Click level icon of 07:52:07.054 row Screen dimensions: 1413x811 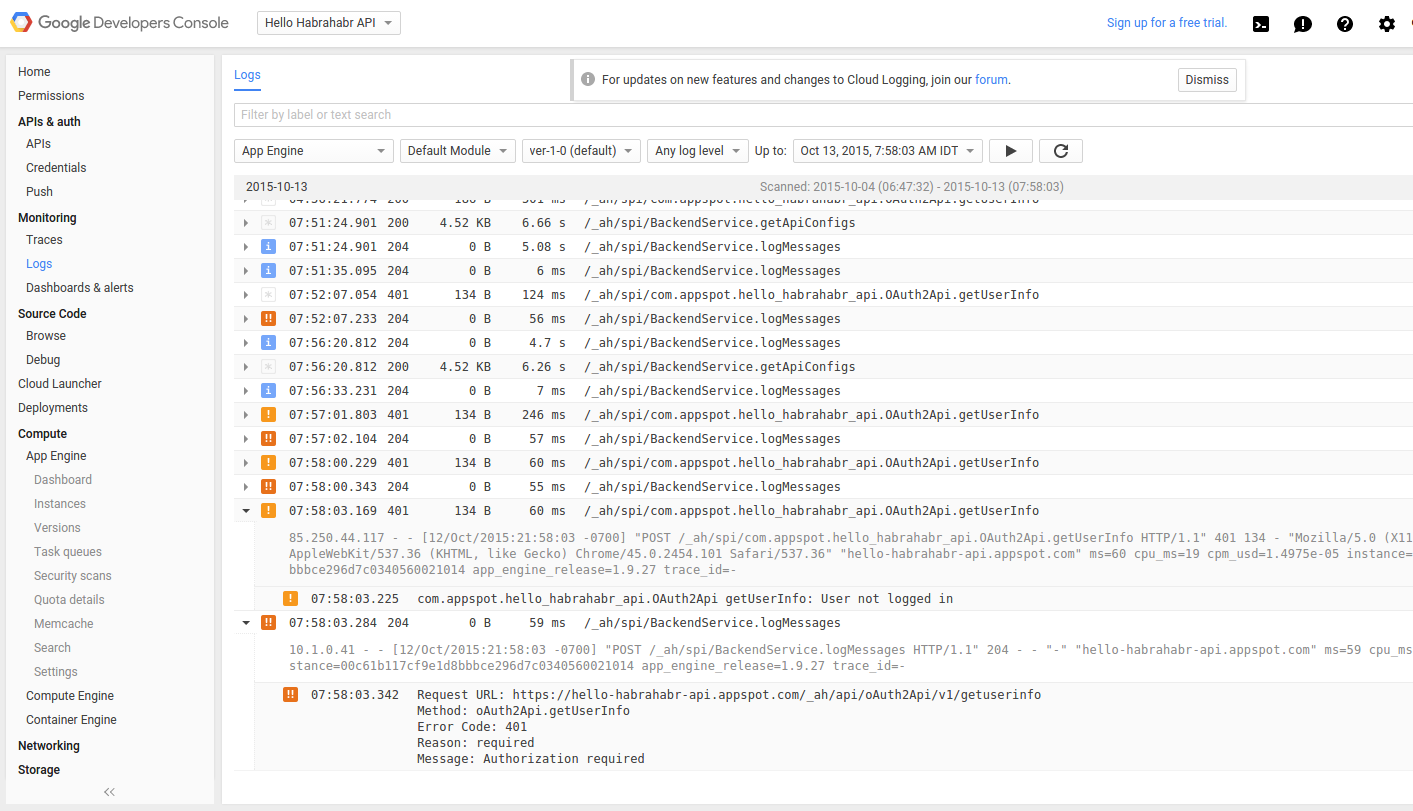pyautogui.click(x=268, y=295)
